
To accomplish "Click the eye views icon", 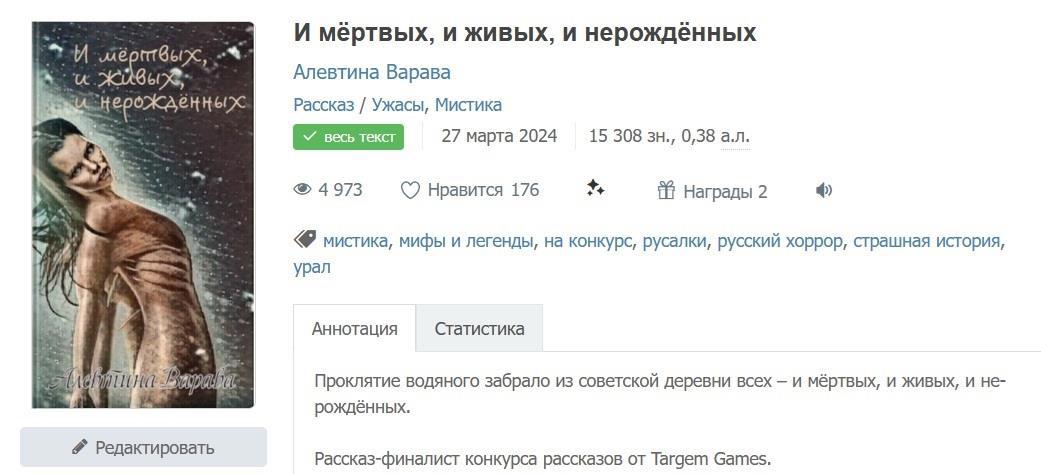I will click(302, 190).
